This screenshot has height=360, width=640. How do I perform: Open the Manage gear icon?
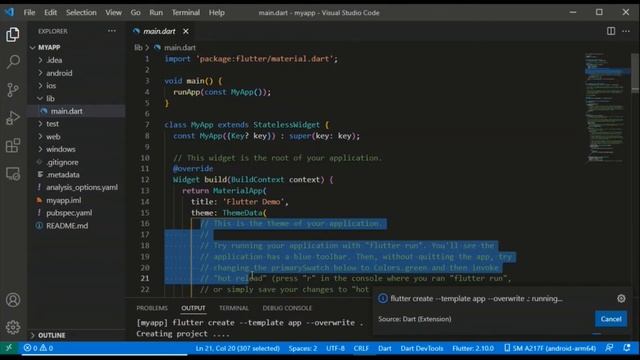[x=13, y=327]
